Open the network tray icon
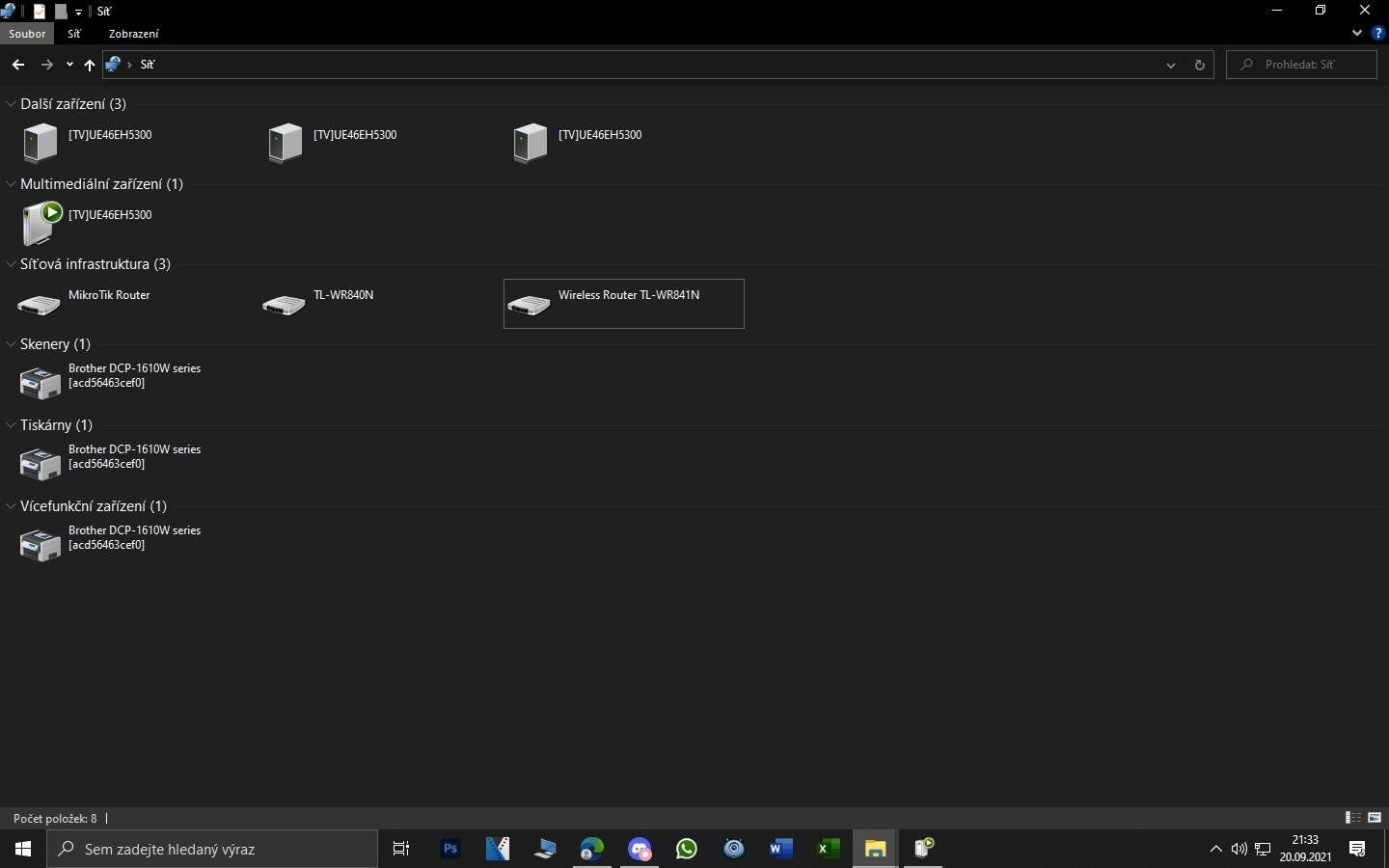The image size is (1389, 868). pyautogui.click(x=1263, y=849)
